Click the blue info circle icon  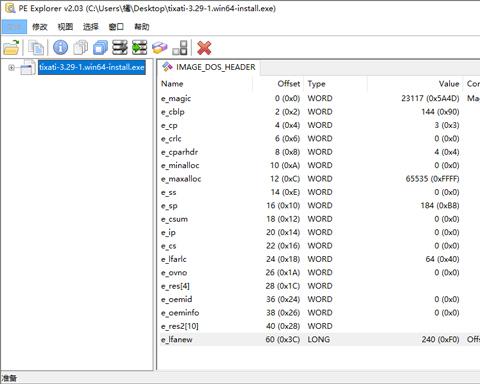[61, 48]
